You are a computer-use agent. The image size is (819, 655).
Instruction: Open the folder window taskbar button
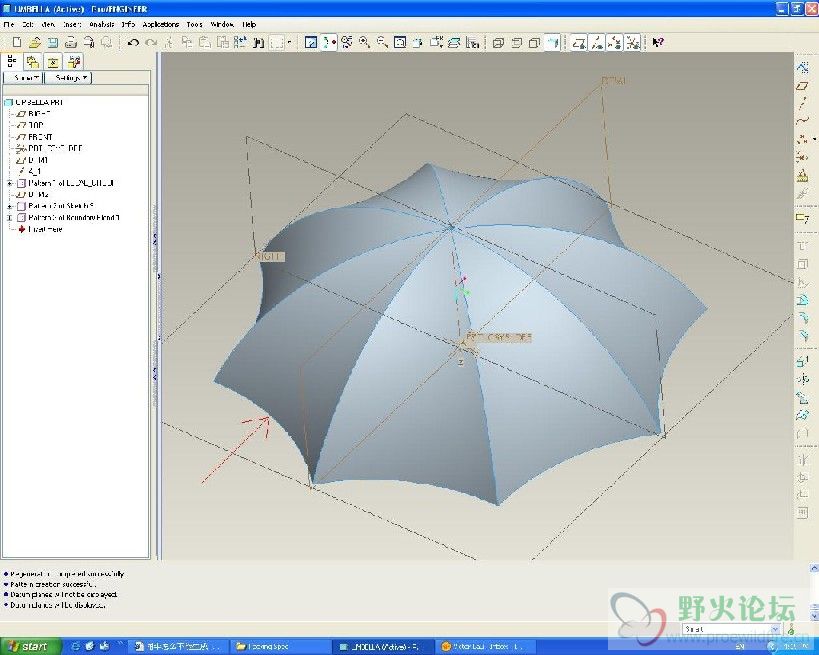(279, 647)
